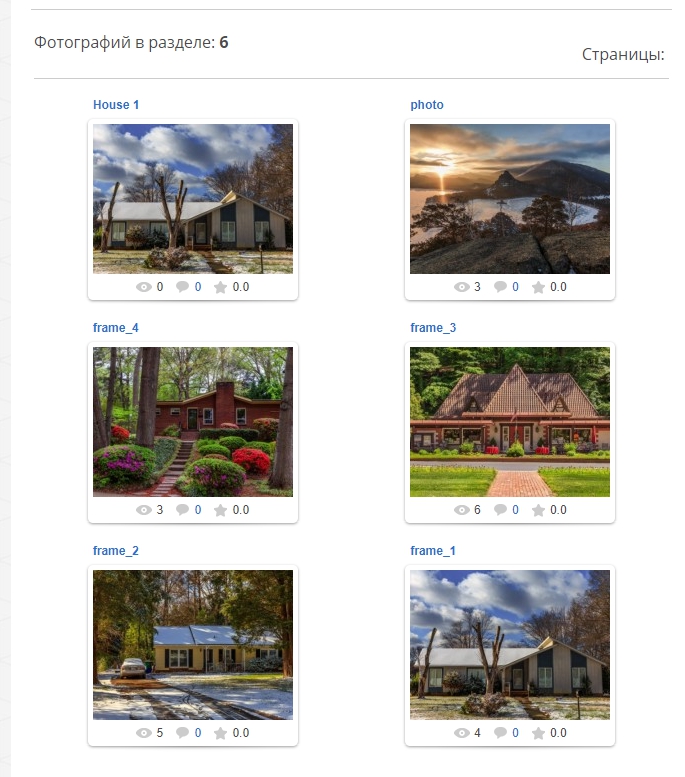This screenshot has height=777, width=685.
Task: Click the views eye icon under frame_2
Action: 144,733
